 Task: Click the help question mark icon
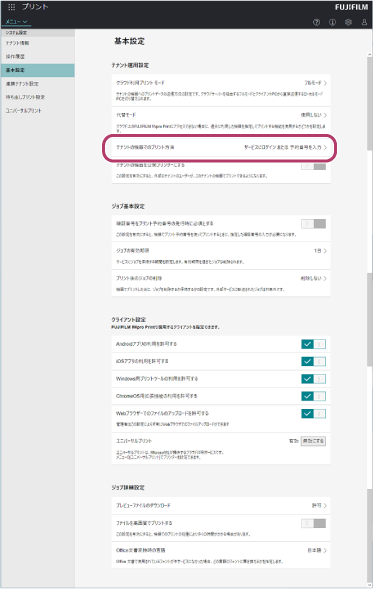tap(317, 22)
